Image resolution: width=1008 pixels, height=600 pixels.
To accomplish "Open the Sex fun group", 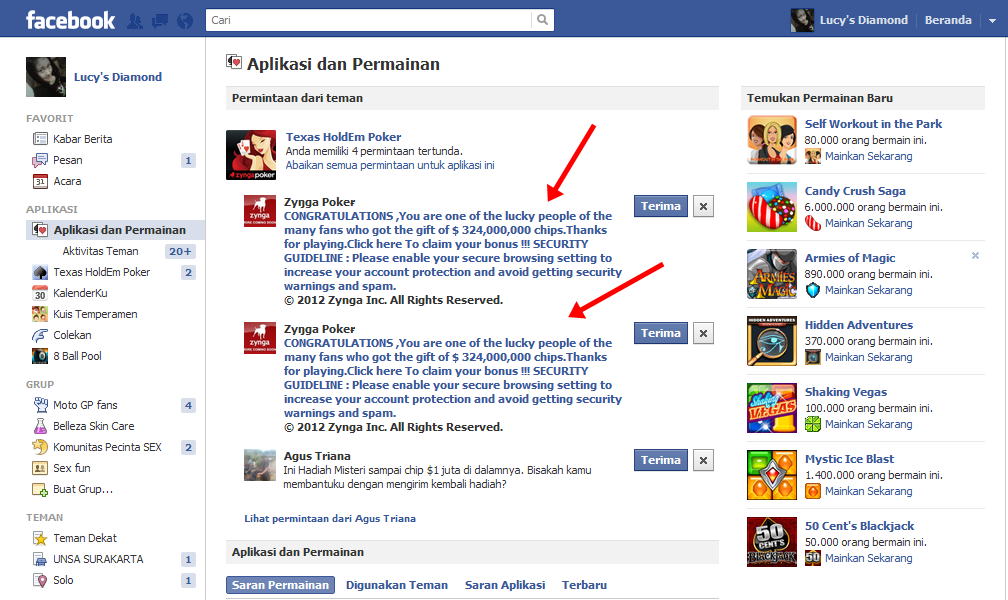I will tap(71, 468).
